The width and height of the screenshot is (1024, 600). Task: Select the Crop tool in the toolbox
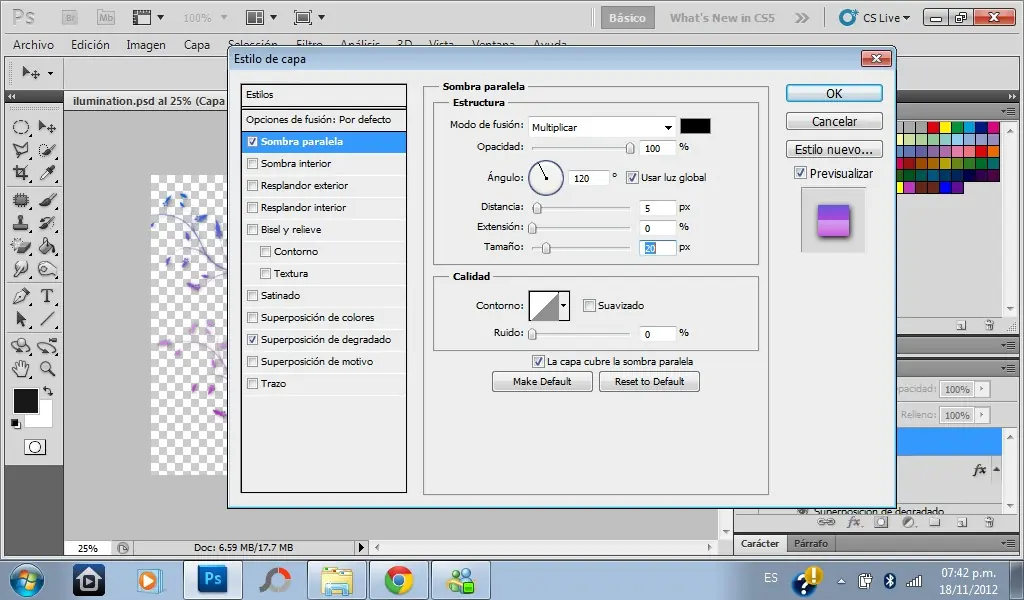(20, 173)
